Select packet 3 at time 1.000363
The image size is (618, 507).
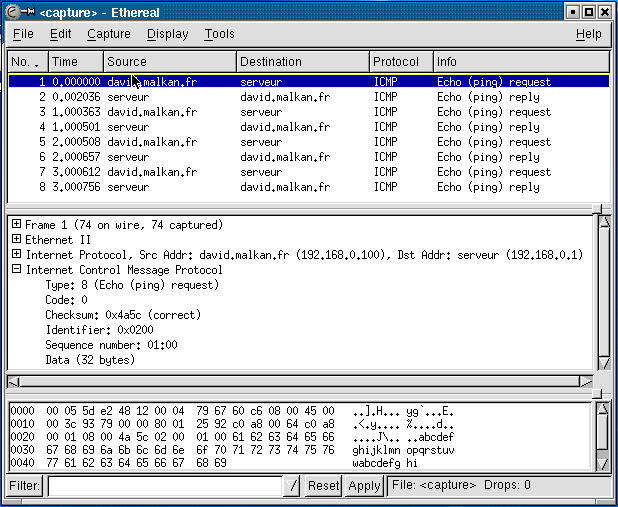[309, 112]
